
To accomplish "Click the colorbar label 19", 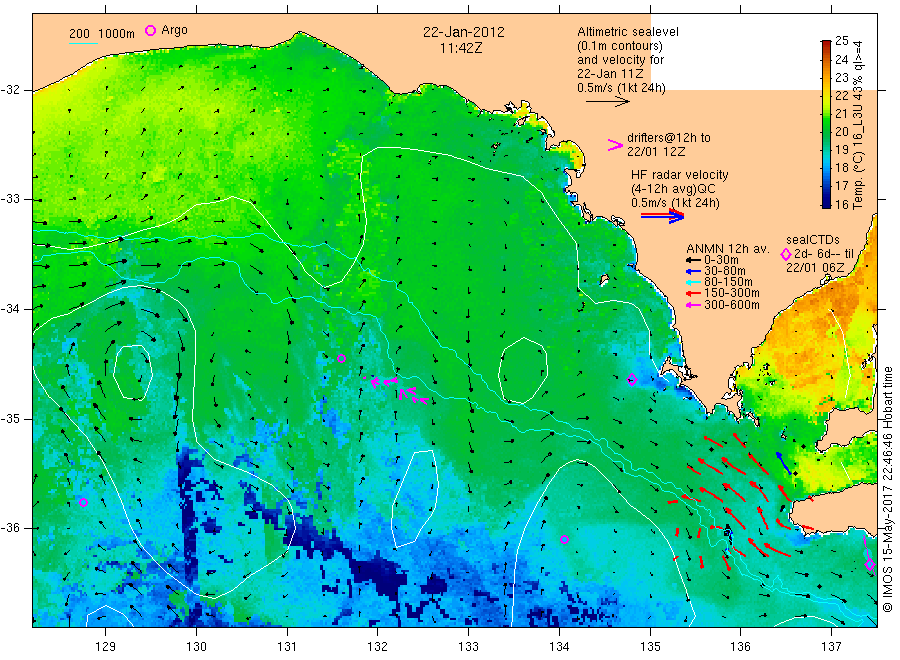I will click(x=842, y=150).
